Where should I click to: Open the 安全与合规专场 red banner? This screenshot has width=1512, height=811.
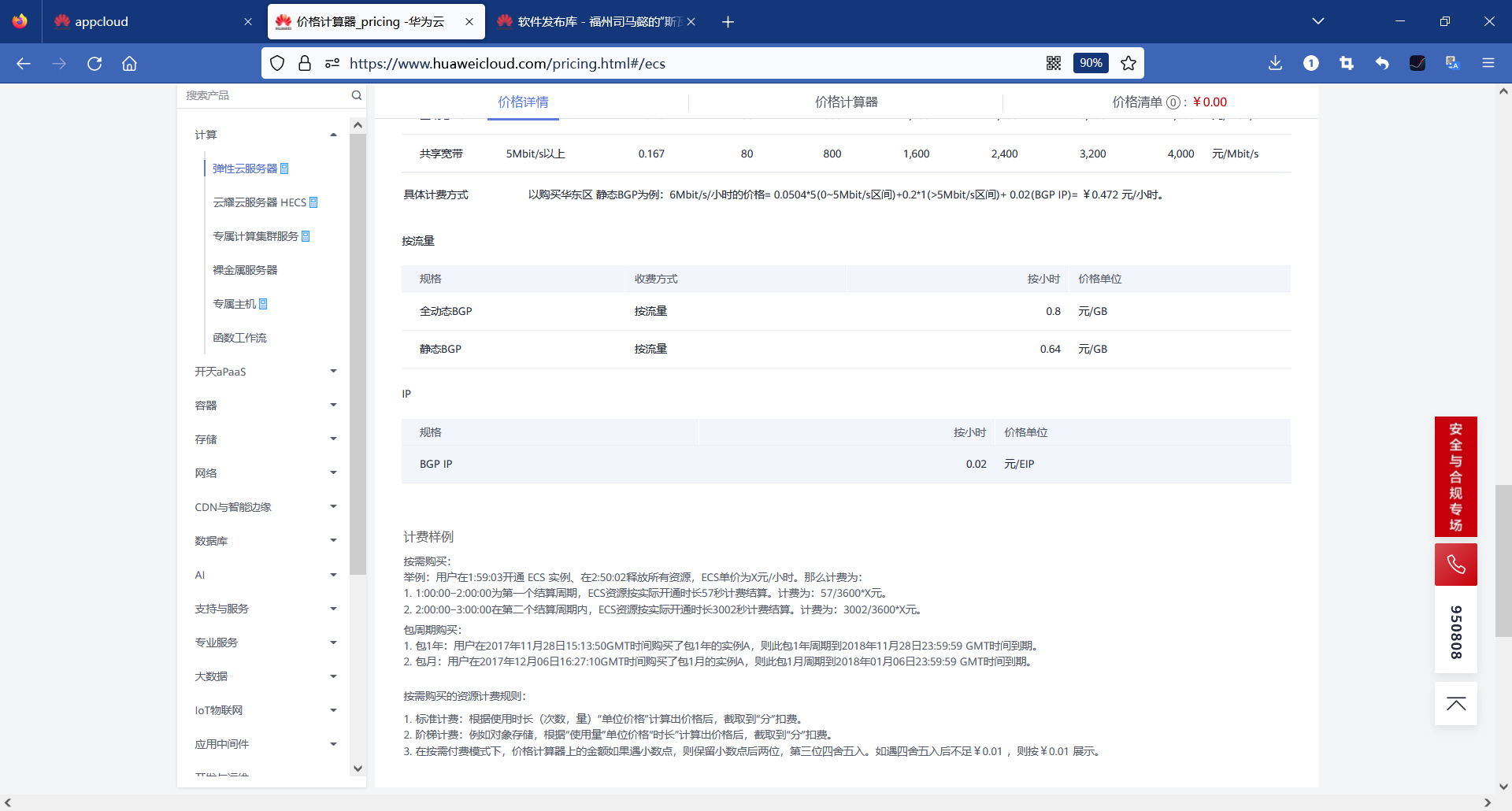tap(1456, 476)
